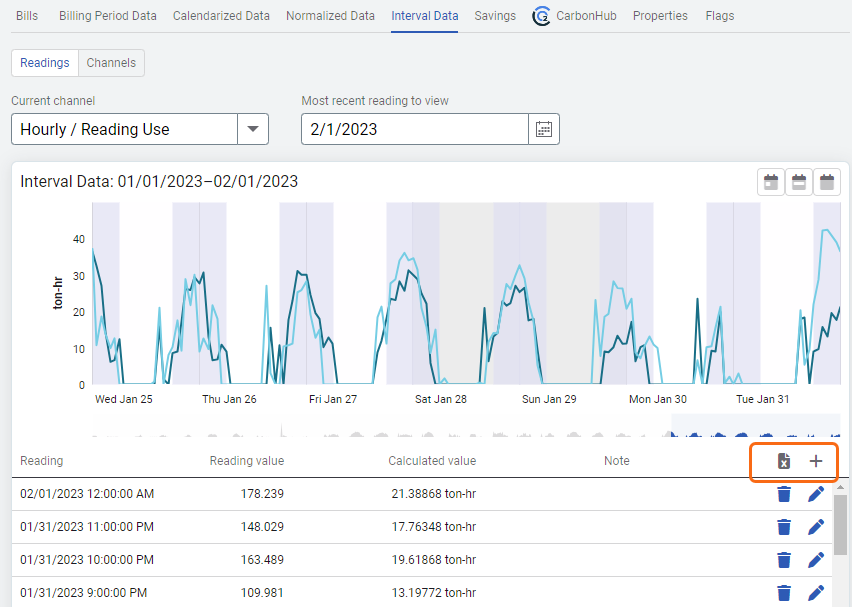
Task: Click the middle calendar range icon in chart header
Action: tap(799, 182)
